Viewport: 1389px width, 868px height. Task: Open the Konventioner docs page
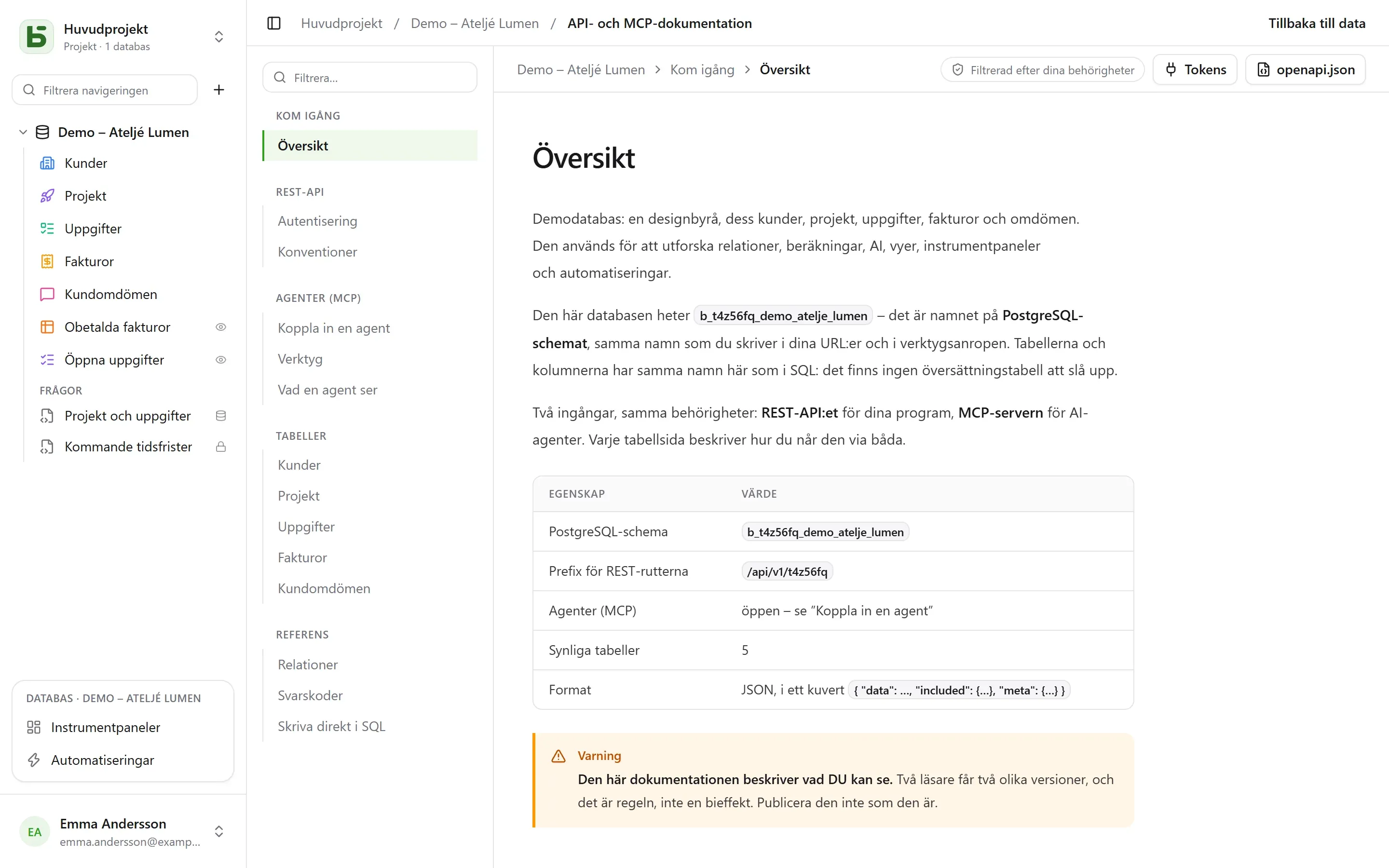[317, 252]
